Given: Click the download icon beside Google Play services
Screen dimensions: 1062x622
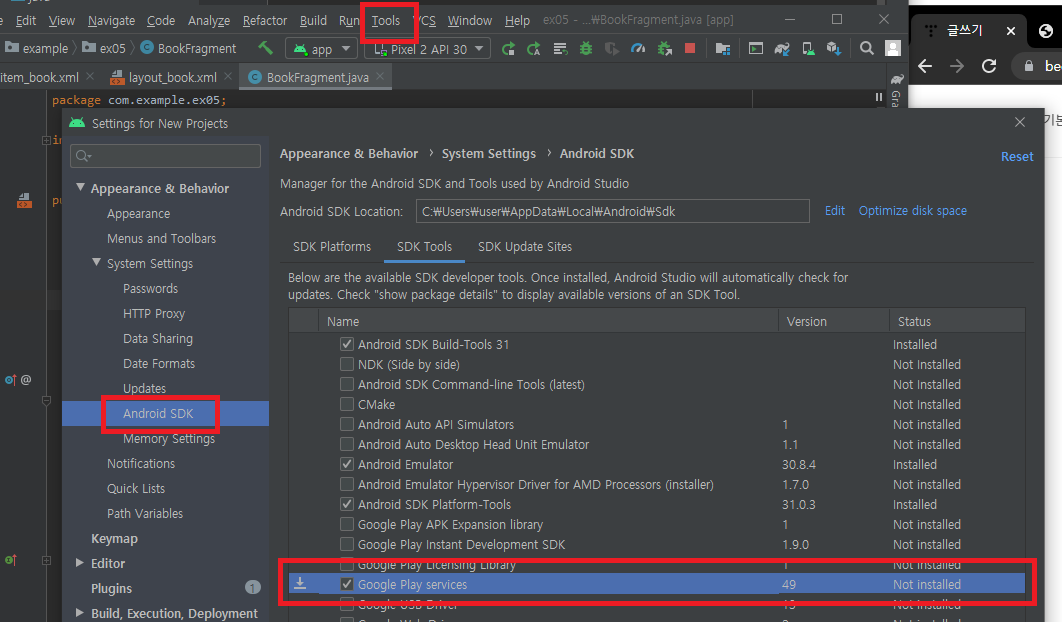Looking at the screenshot, I should click(300, 583).
